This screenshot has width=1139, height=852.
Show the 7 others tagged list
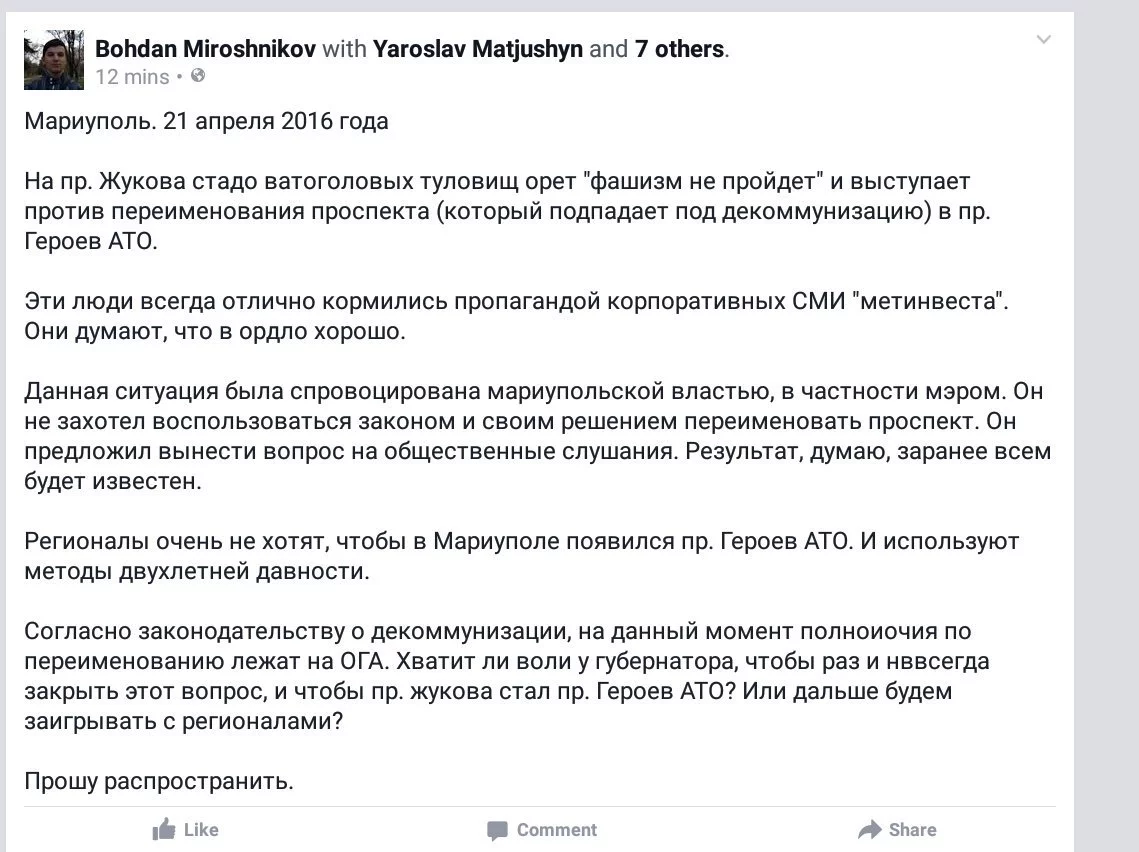tap(679, 49)
